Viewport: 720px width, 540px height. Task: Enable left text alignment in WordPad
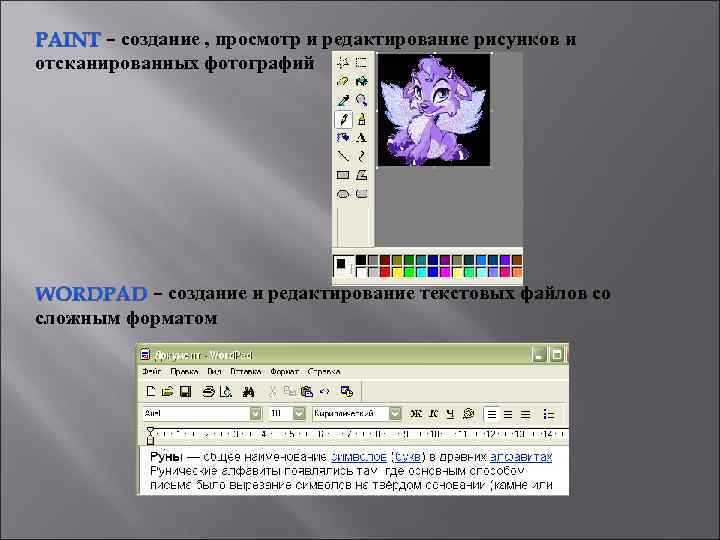(491, 415)
